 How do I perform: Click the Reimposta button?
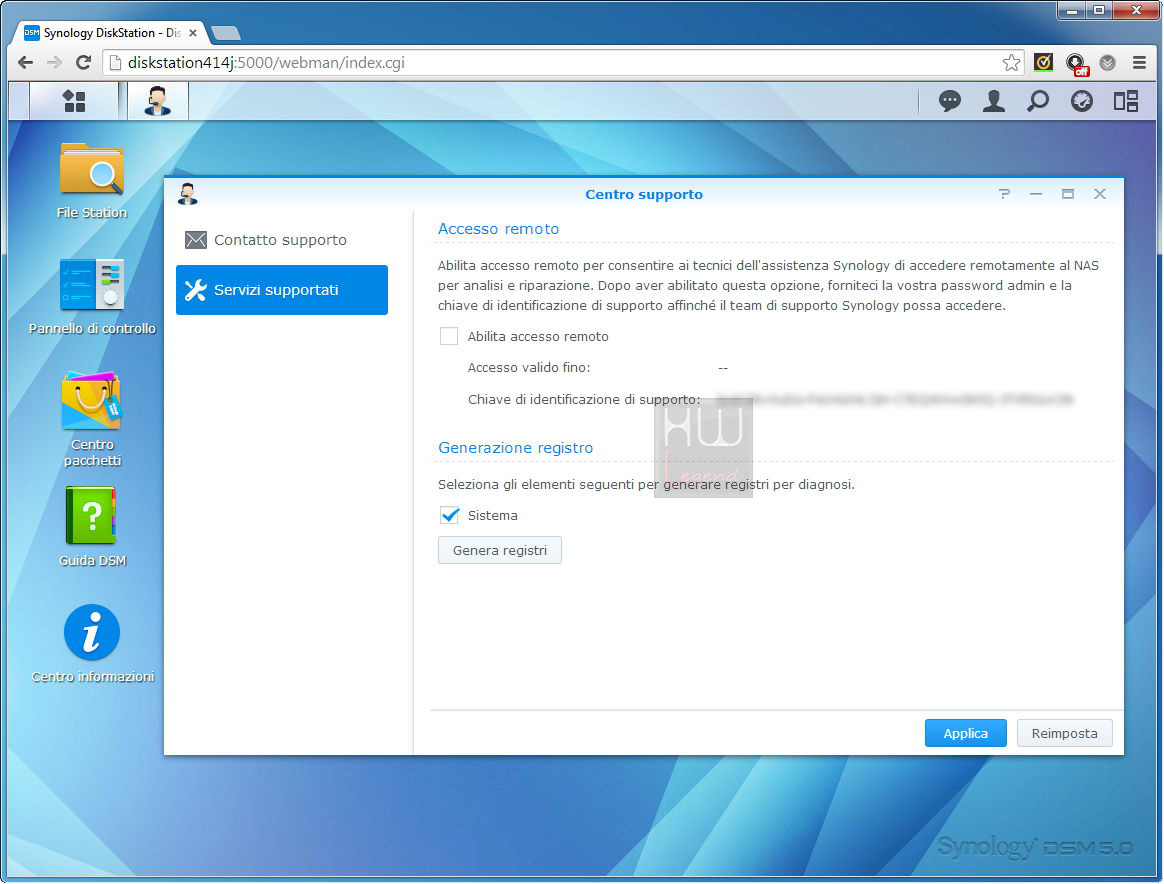(1065, 733)
